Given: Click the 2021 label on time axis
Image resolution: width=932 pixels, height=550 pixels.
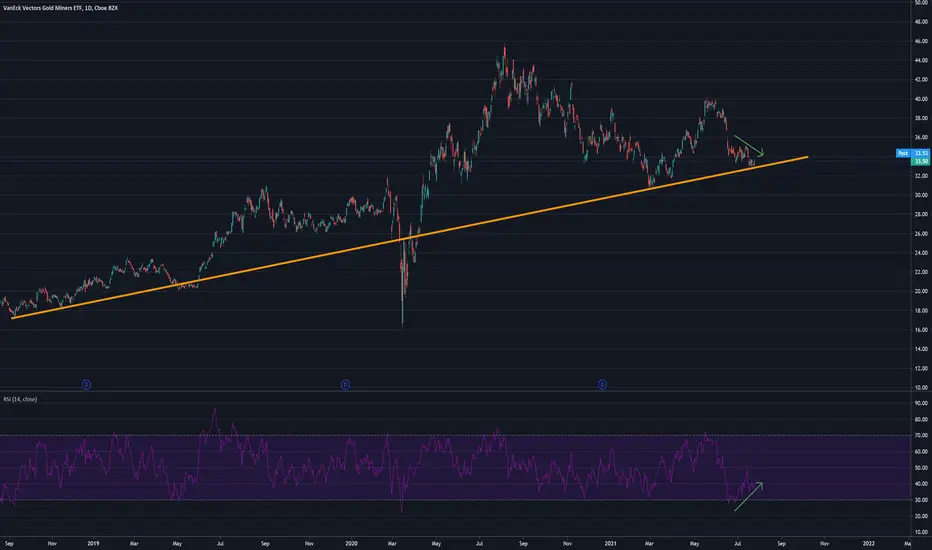Looking at the screenshot, I should [x=610, y=543].
